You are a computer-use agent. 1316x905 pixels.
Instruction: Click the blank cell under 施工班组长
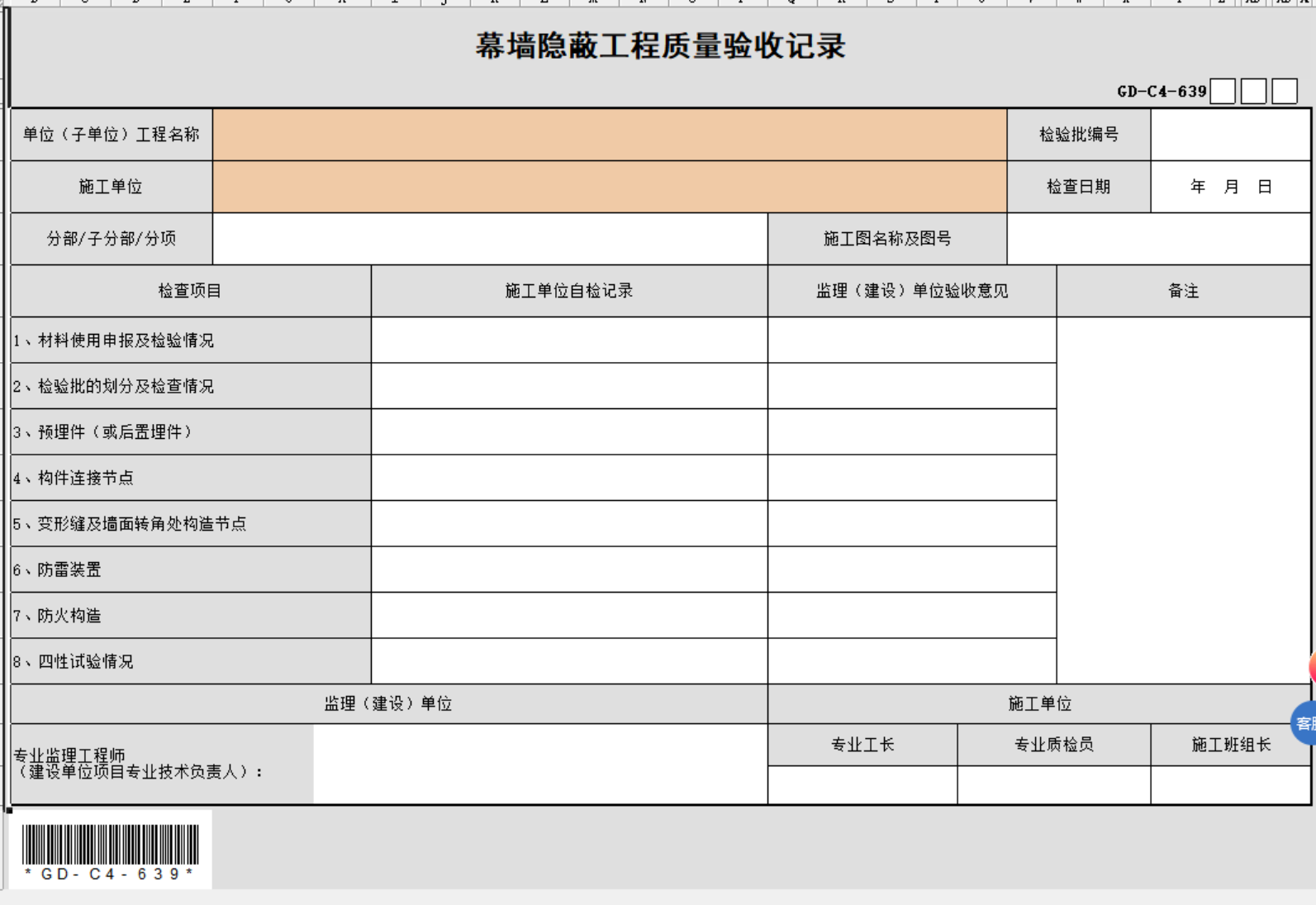(1230, 785)
